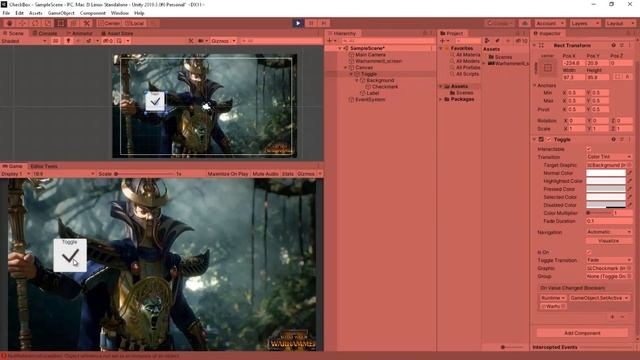Image resolution: width=640 pixels, height=360 pixels.
Task: Toggle scene lighting bulb icon
Action: [x=68, y=41]
